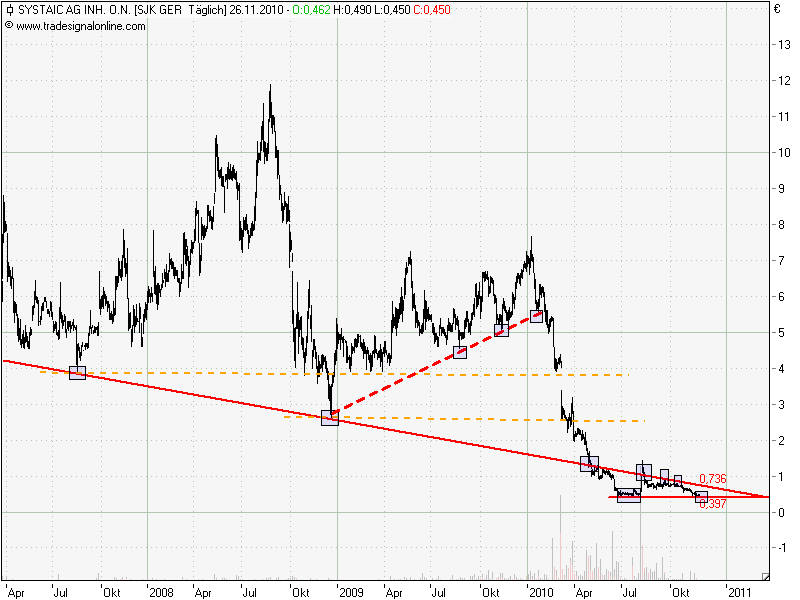
Task: Click the short horizontal red support line
Action: point(689,497)
